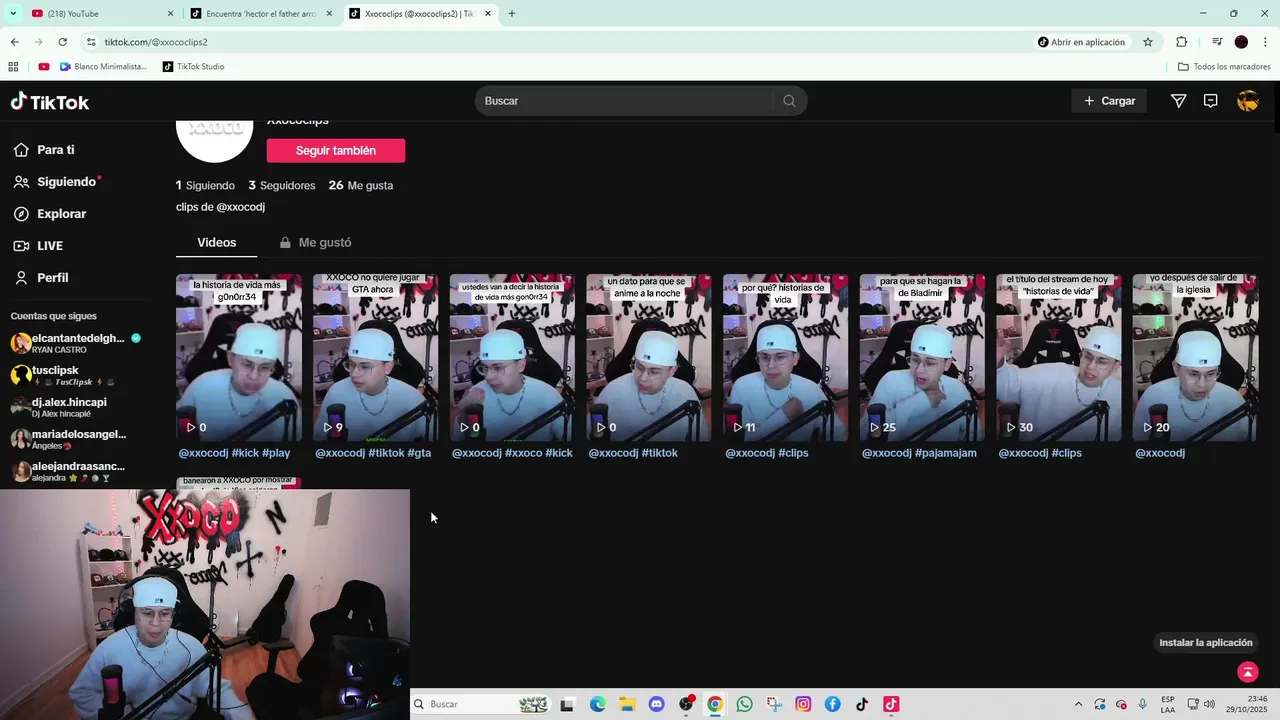Open video 'XXOCO no quiere jugar GTA ahora'
This screenshot has height=720, width=1280.
[375, 358]
